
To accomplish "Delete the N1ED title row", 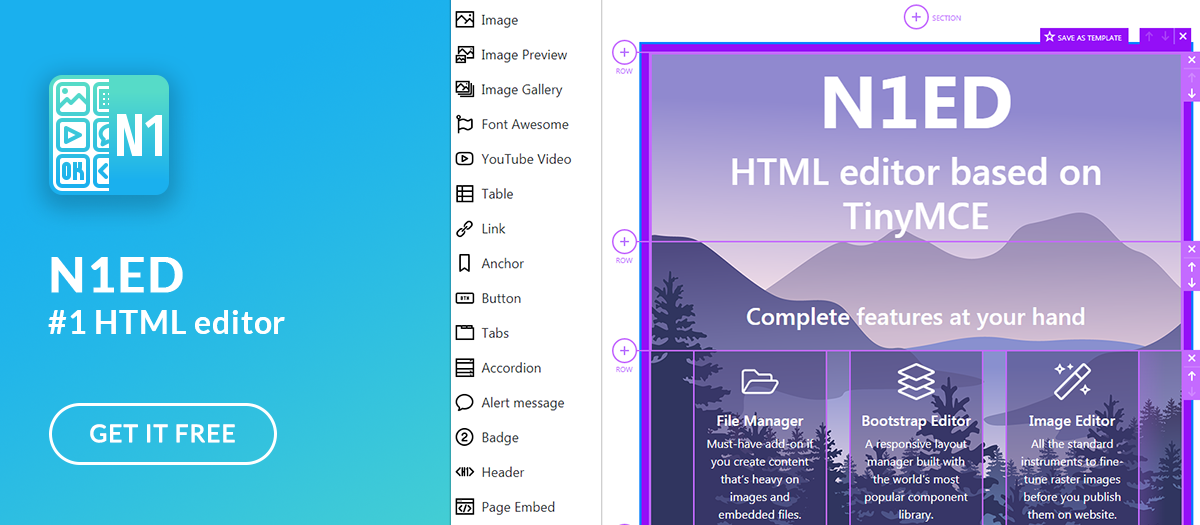I will pyautogui.click(x=1192, y=60).
